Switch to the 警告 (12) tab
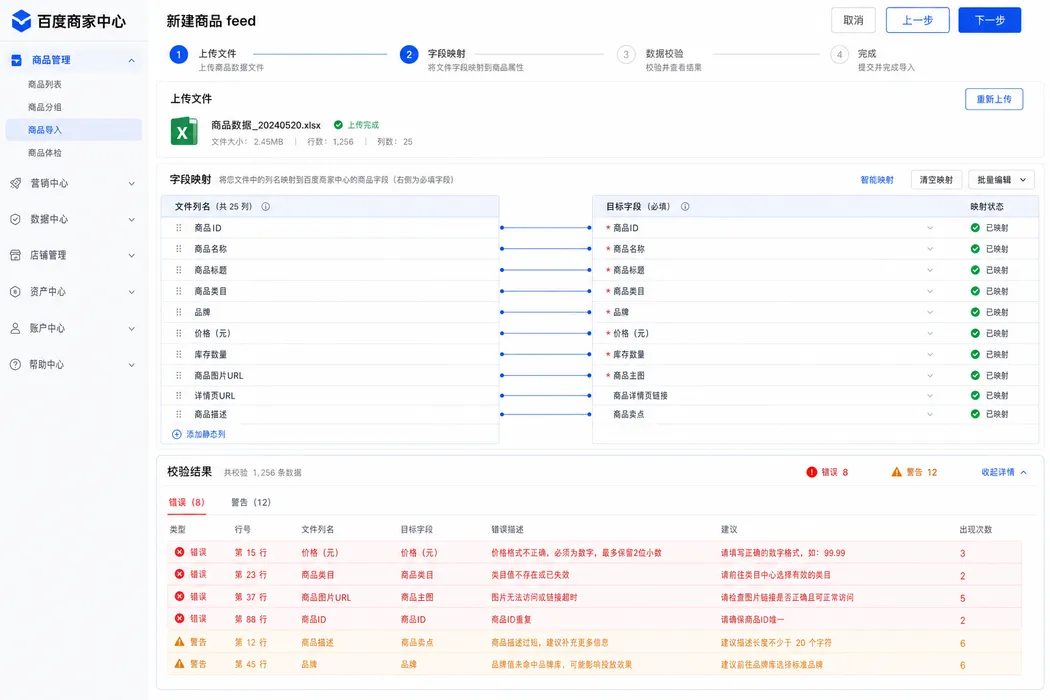Screen dimensions: 1050x700 click(250, 502)
